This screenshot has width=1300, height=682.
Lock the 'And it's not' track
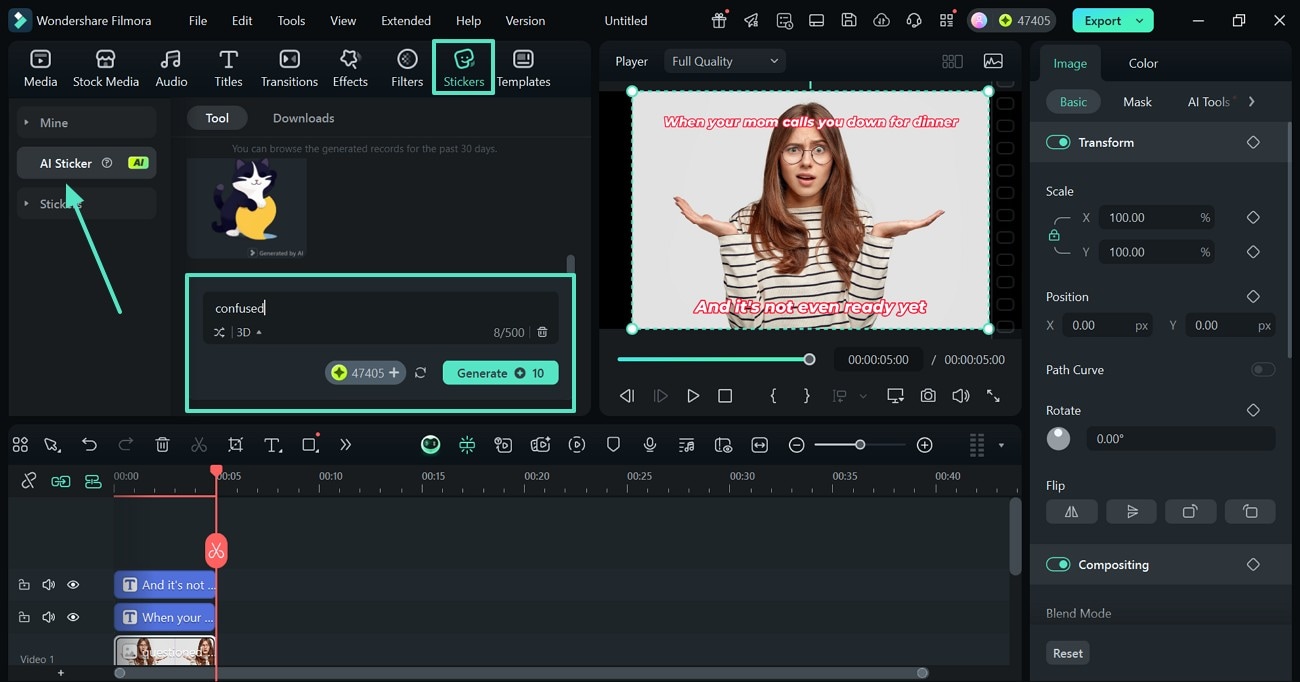click(24, 585)
